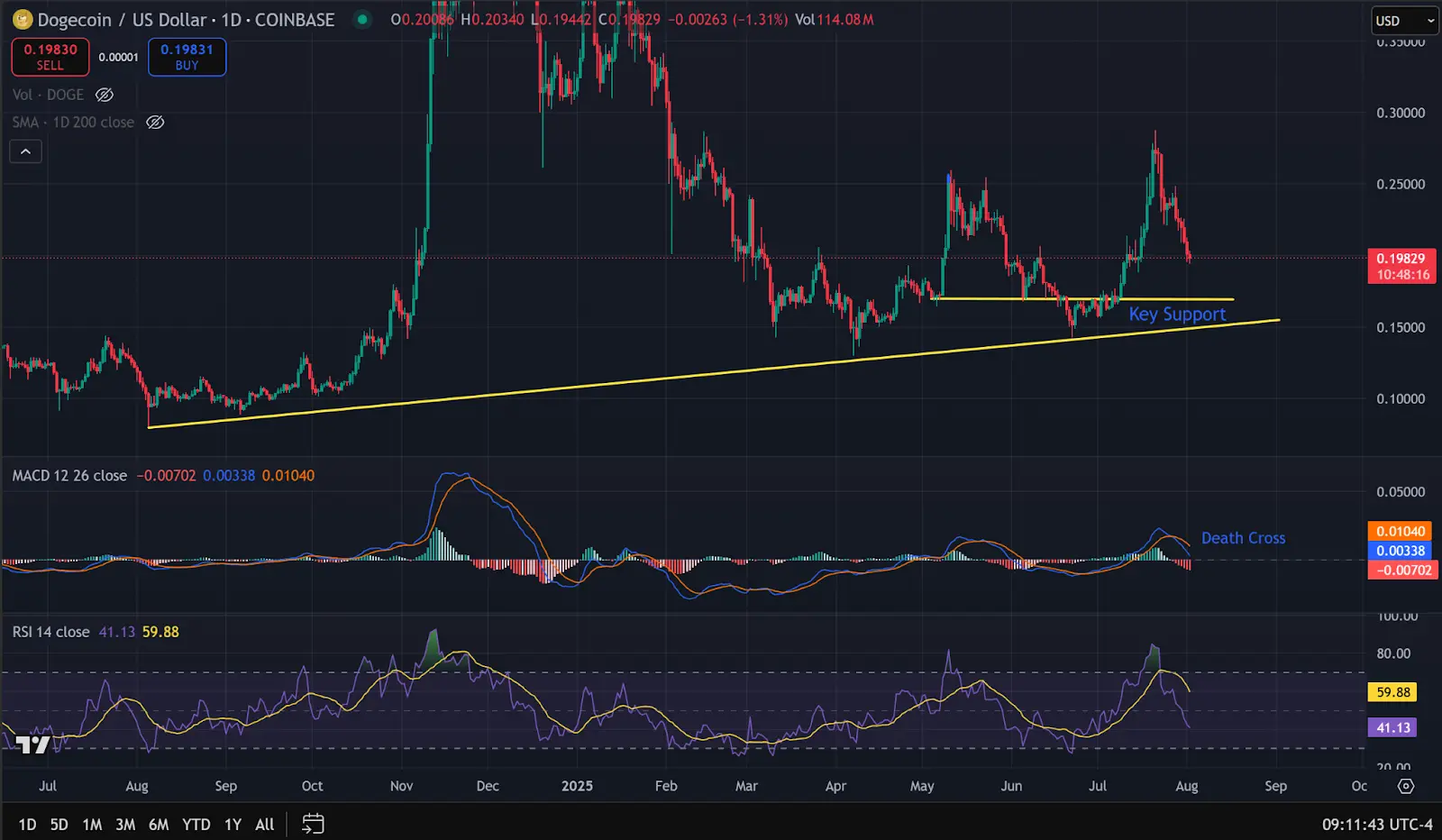Select the YTD time range
This screenshot has height=840, width=1442.
(196, 824)
